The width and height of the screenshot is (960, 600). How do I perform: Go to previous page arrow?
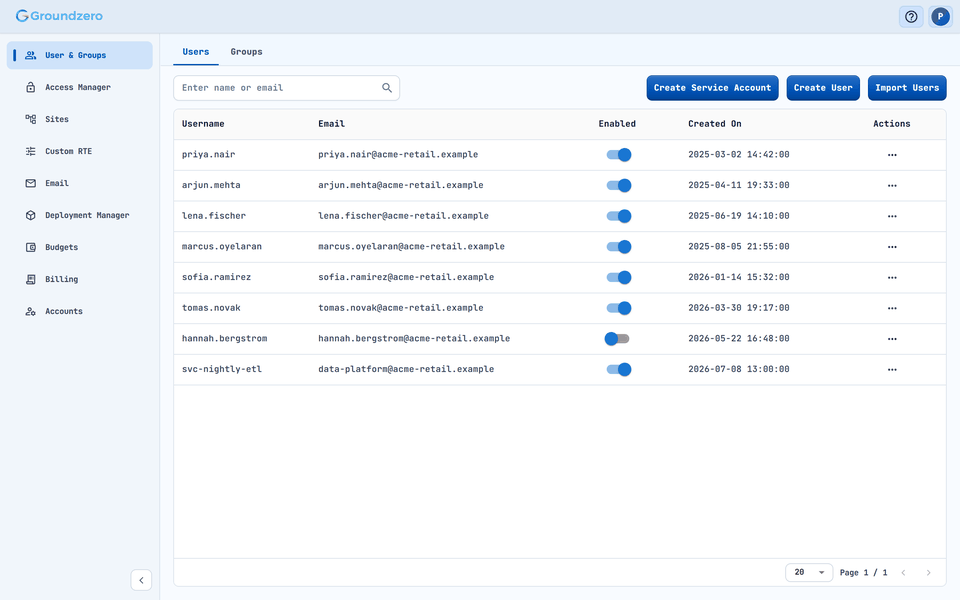tap(903, 572)
